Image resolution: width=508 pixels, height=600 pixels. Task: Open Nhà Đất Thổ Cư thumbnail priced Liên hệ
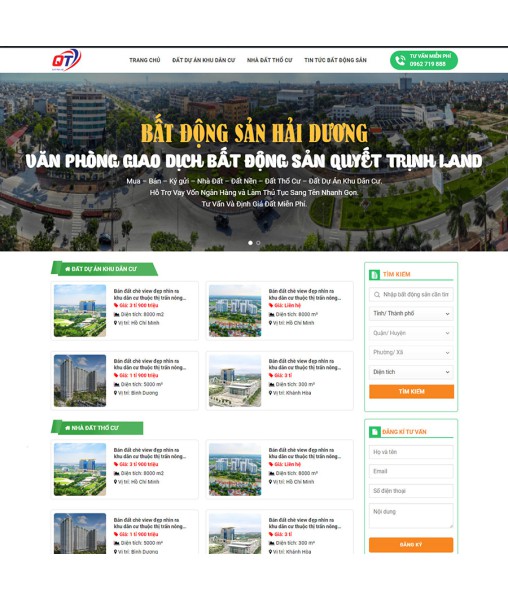coord(235,470)
